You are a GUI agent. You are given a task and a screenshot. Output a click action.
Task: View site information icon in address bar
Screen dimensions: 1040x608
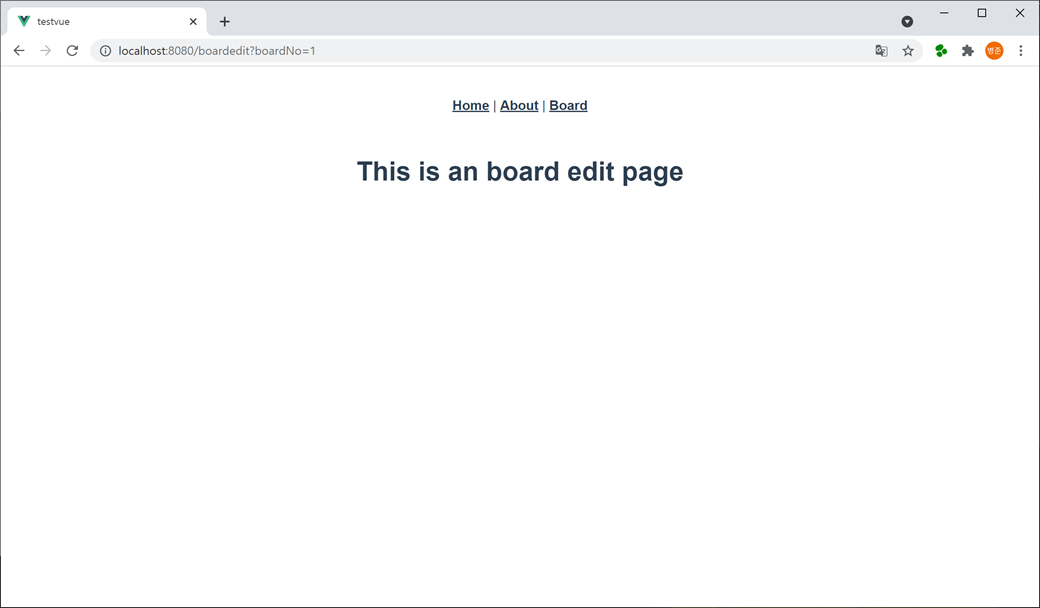105,50
